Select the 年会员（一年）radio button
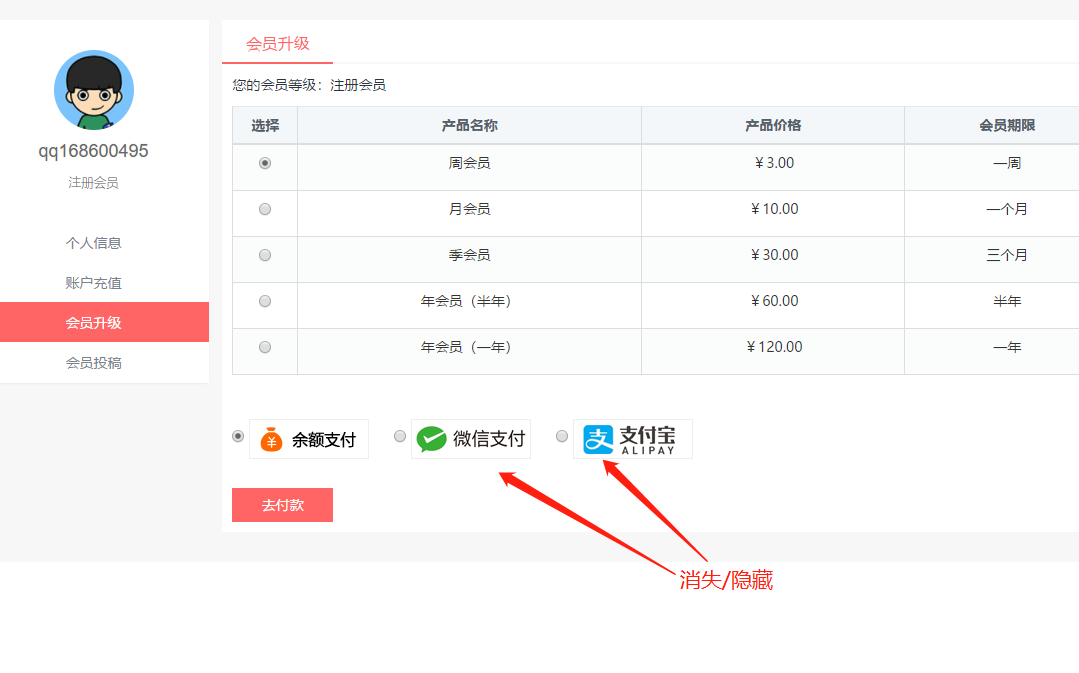This screenshot has height=673, width=1079. pyautogui.click(x=265, y=348)
